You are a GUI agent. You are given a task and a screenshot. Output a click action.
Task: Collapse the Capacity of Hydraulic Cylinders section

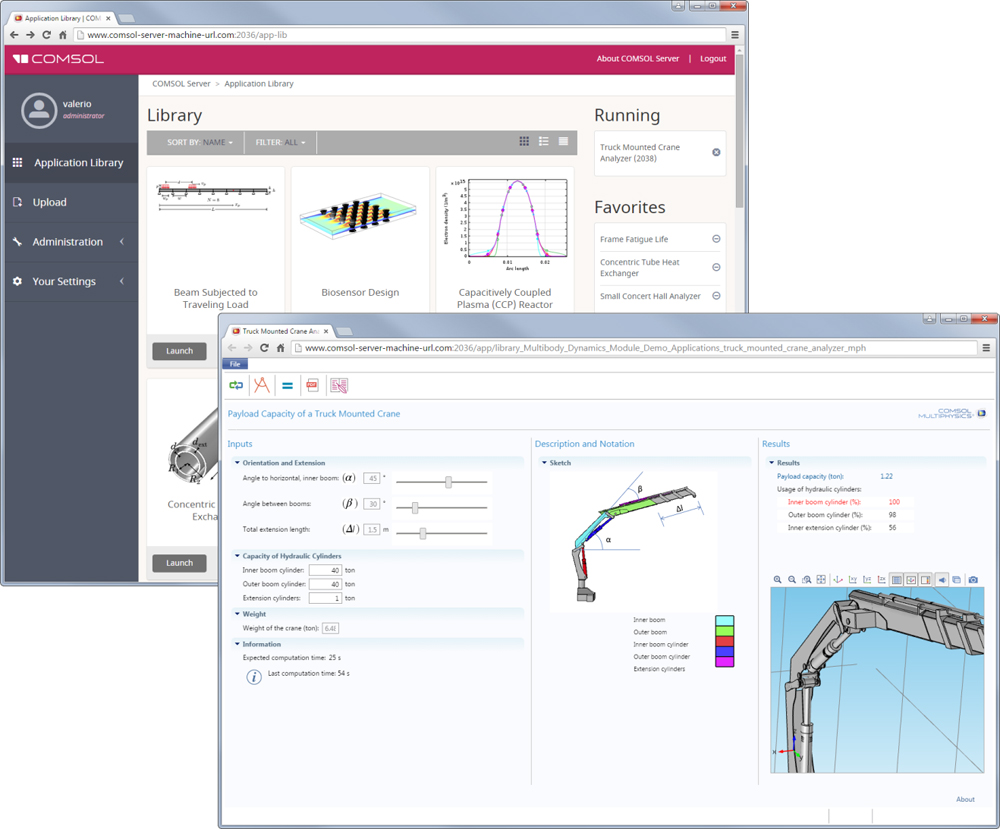(x=237, y=555)
